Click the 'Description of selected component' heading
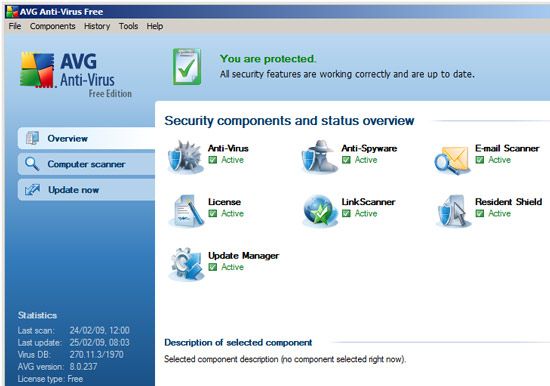Image resolution: width=550 pixels, height=386 pixels. pos(238,342)
